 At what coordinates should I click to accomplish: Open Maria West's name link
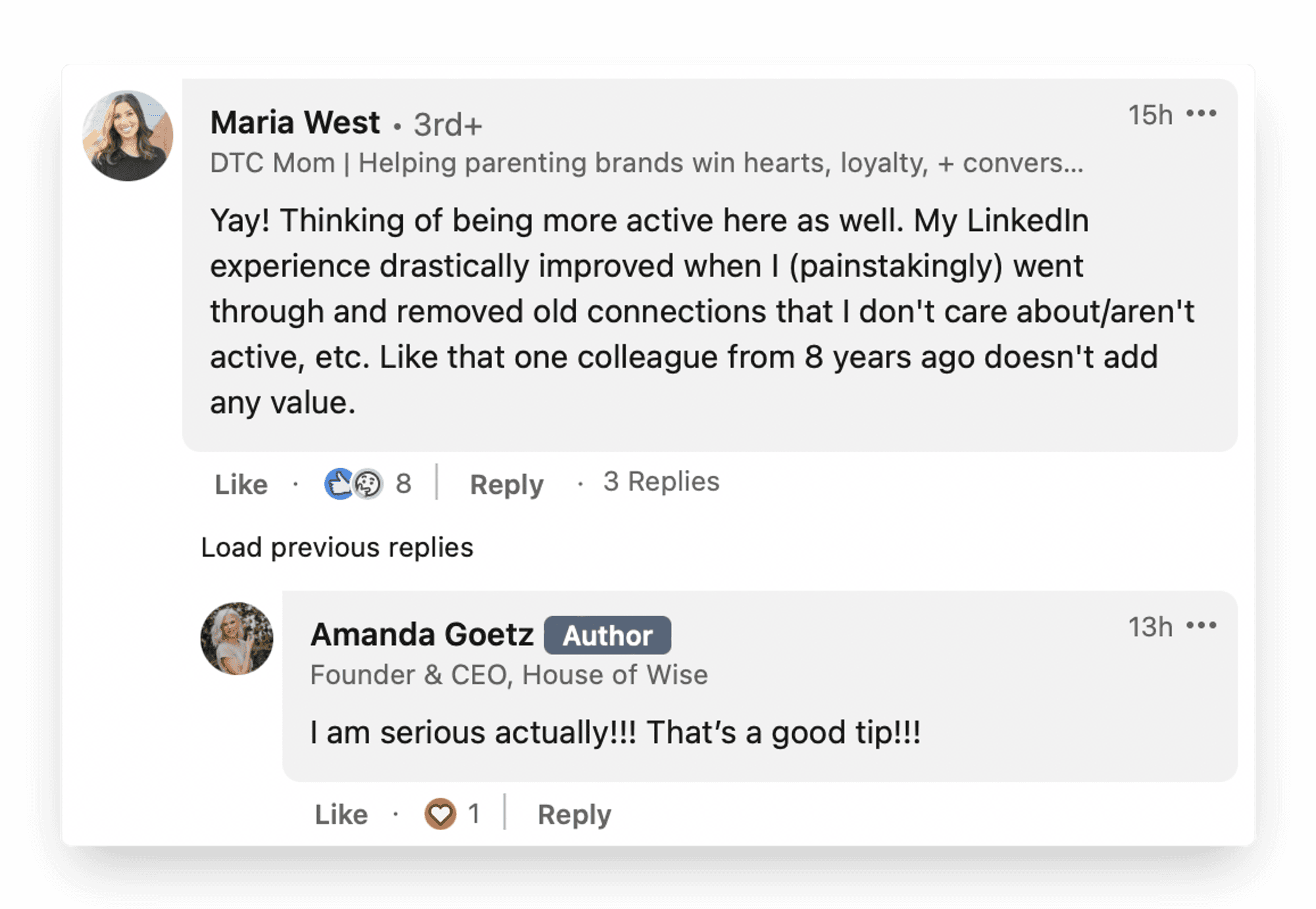pyautogui.click(x=295, y=123)
